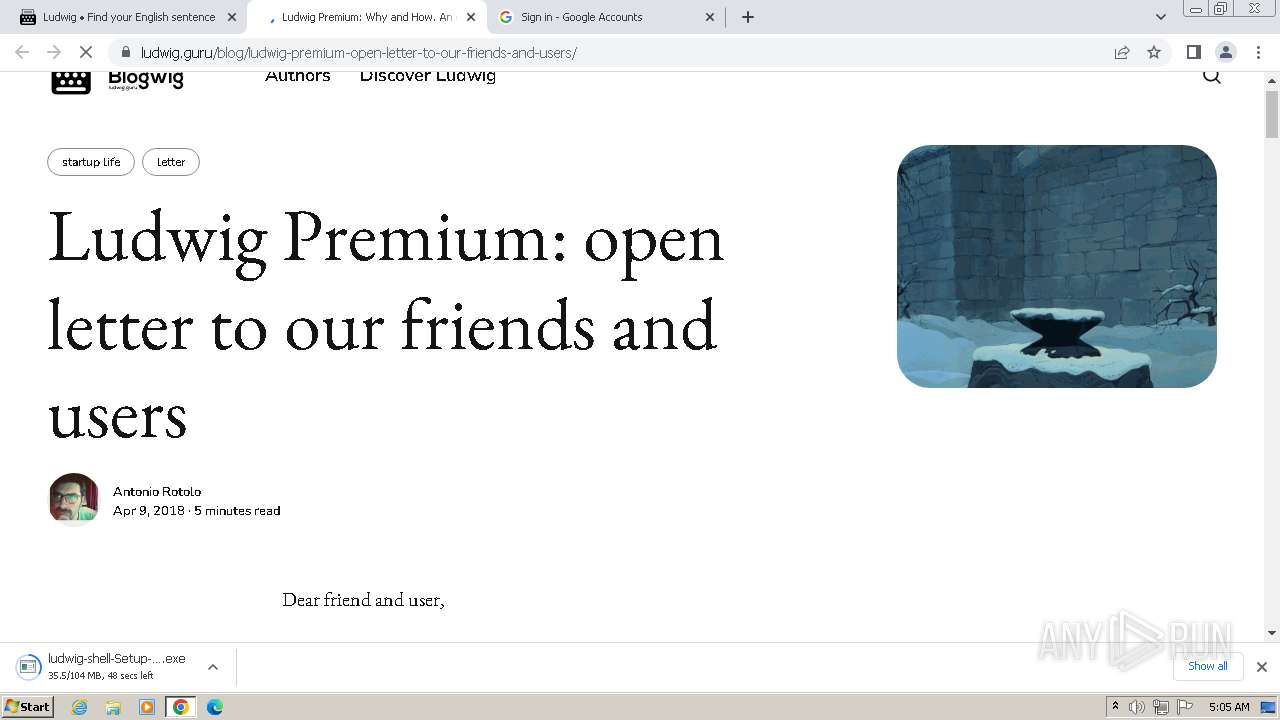Screen dimensions: 1280x720
Task: Open the Windows Start menu
Action: tap(27, 707)
